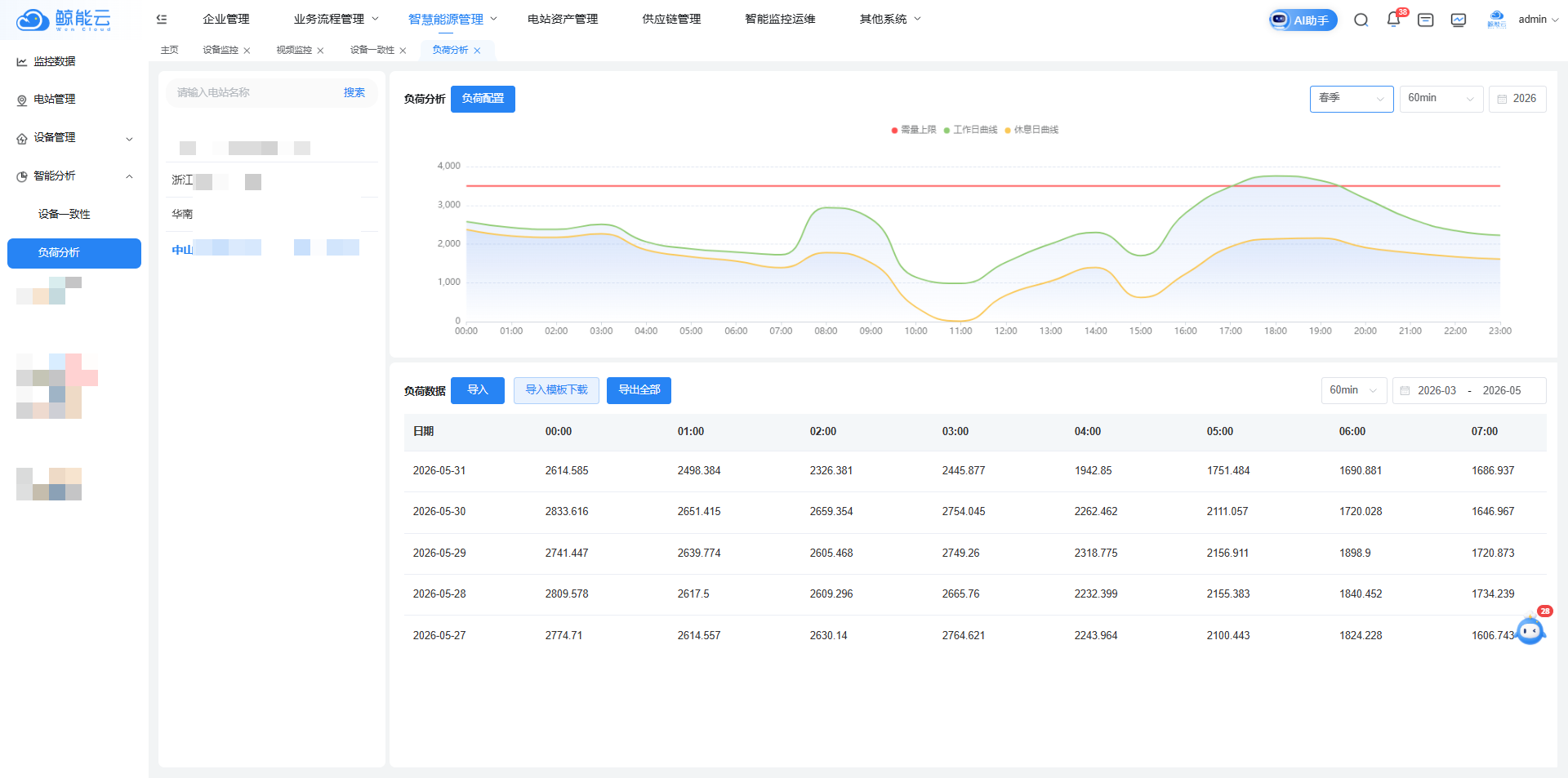The height and width of the screenshot is (778, 1568).
Task: Toggle 需量上限 legend series
Action: point(913,130)
